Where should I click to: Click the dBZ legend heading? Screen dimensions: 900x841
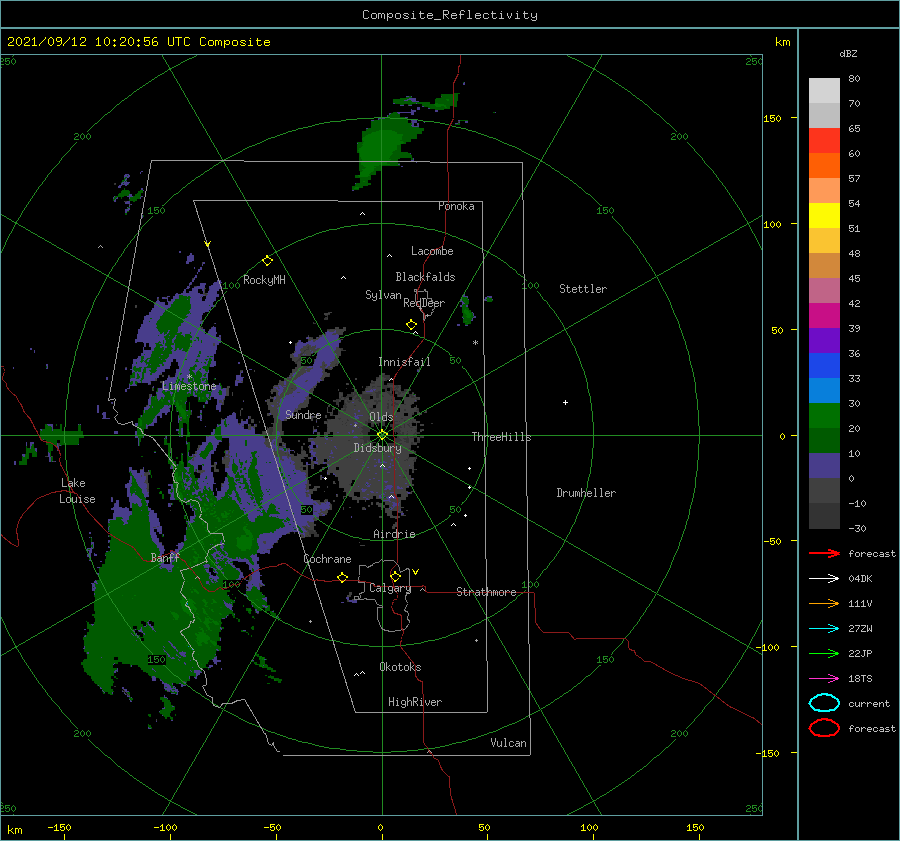coord(848,53)
